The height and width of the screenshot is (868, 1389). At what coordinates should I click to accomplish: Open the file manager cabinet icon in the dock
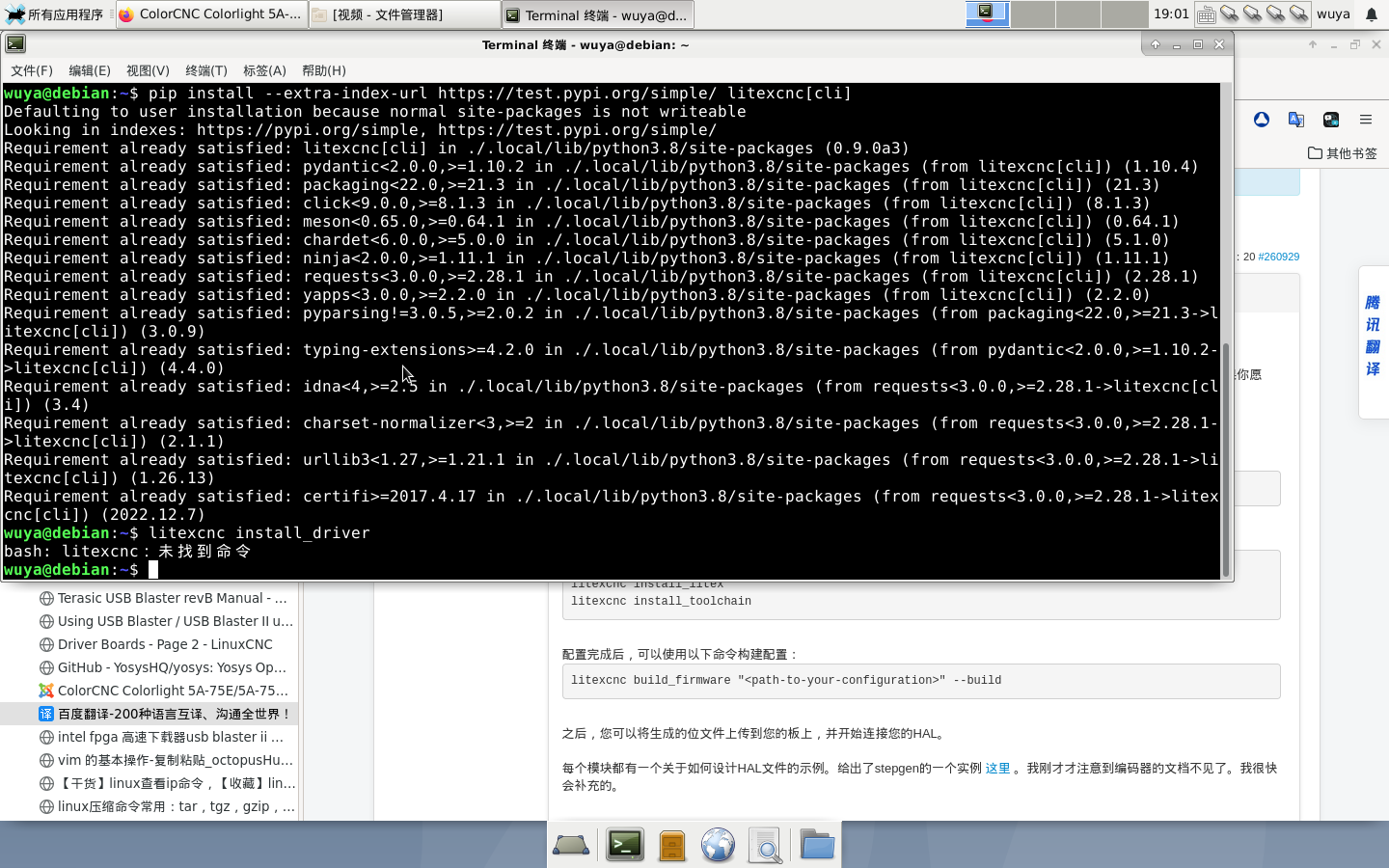coord(672,846)
